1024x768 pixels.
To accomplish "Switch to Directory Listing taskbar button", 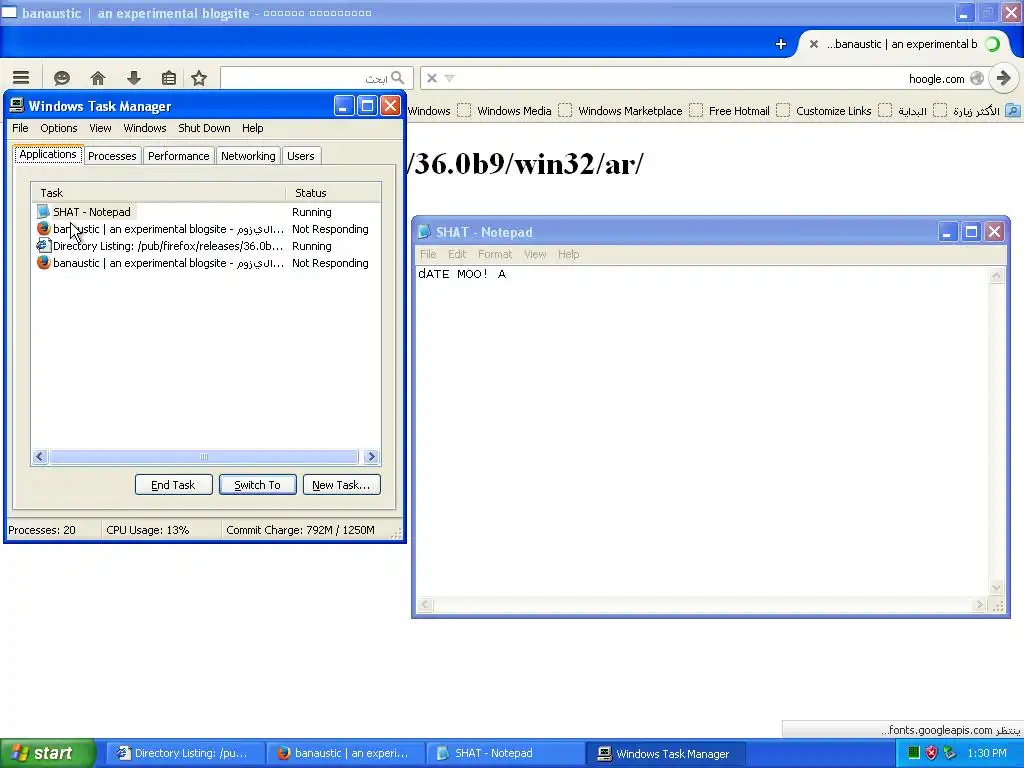I will 185,754.
